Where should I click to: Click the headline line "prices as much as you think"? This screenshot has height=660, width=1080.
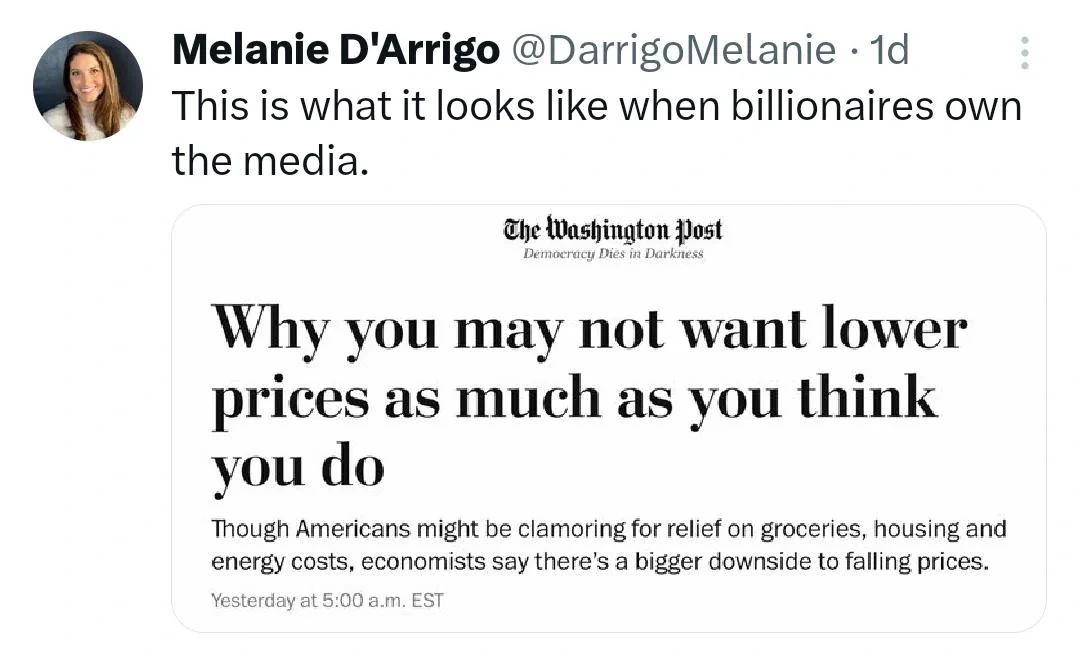[574, 398]
